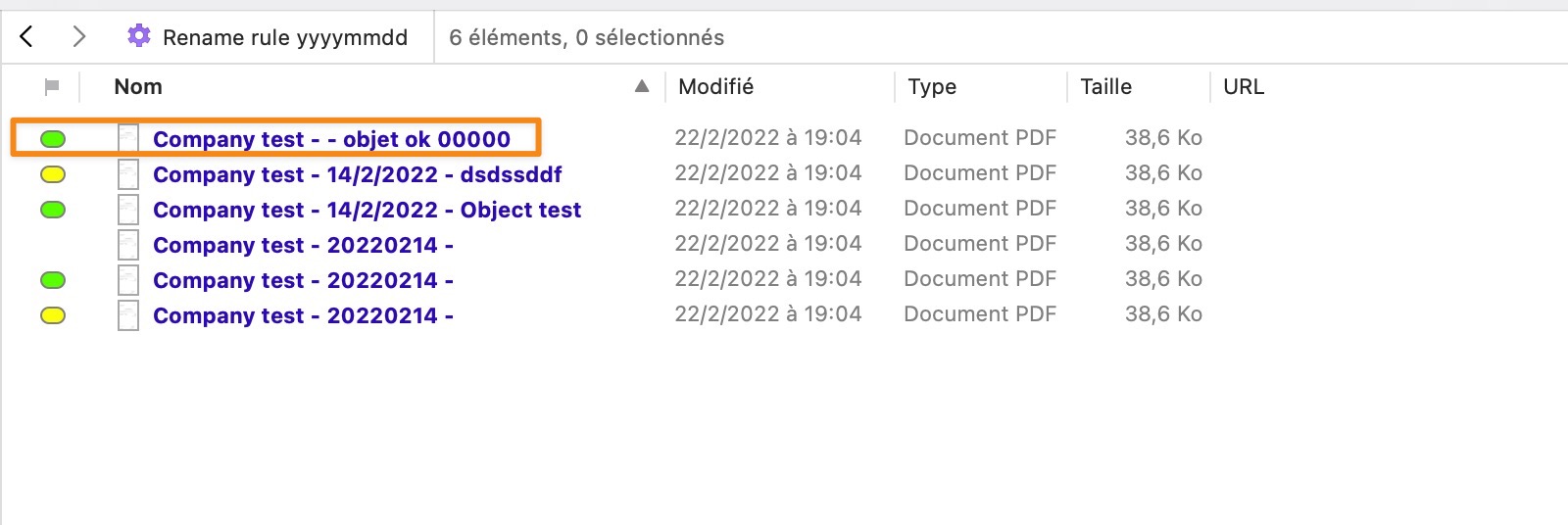This screenshot has height=525, width=1568.
Task: Click the purple gear Rename rule icon
Action: 139,36
